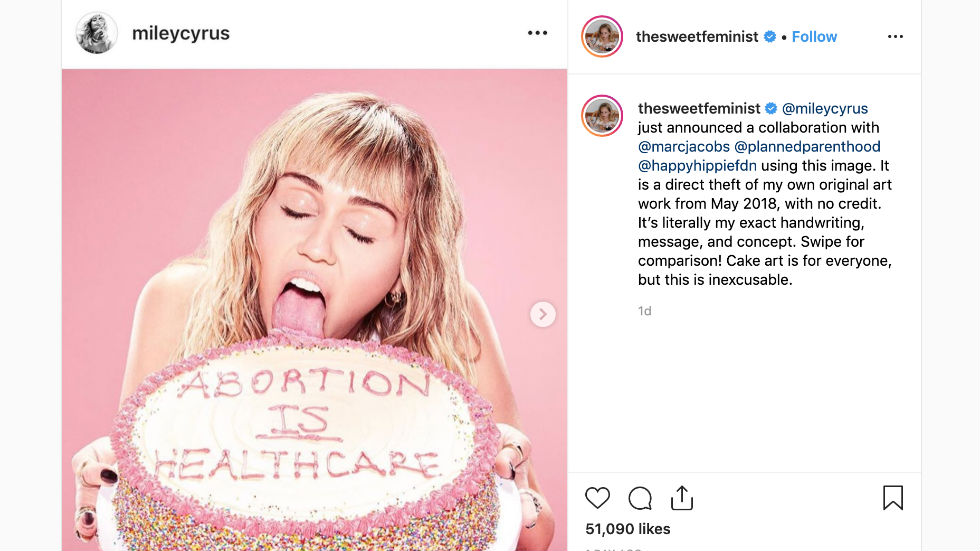Click thesweetfeminist avatar beside caption
The width and height of the screenshot is (980, 551).
[603, 116]
